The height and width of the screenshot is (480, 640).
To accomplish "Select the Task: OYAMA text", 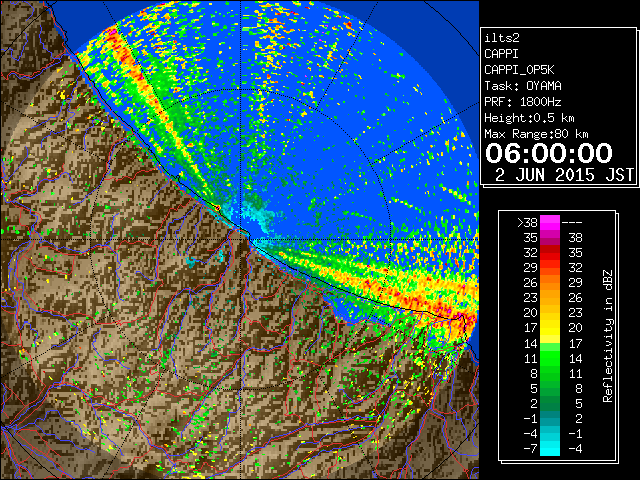I will pos(523,86).
